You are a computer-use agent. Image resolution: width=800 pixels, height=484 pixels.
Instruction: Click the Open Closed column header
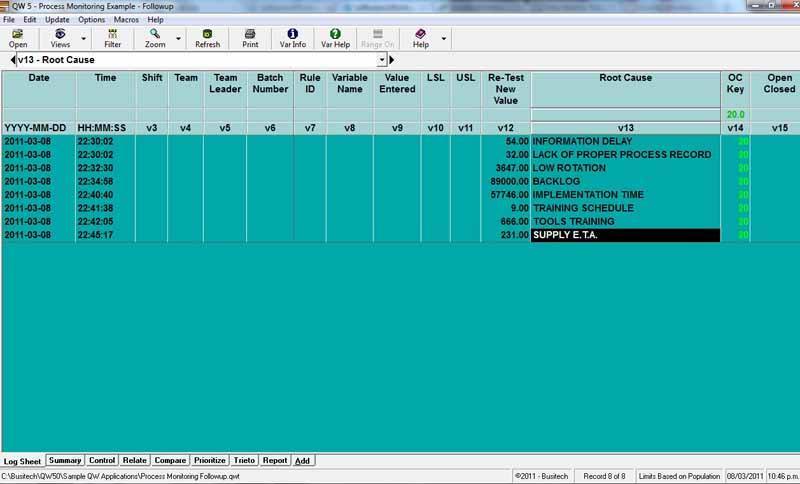(776, 89)
